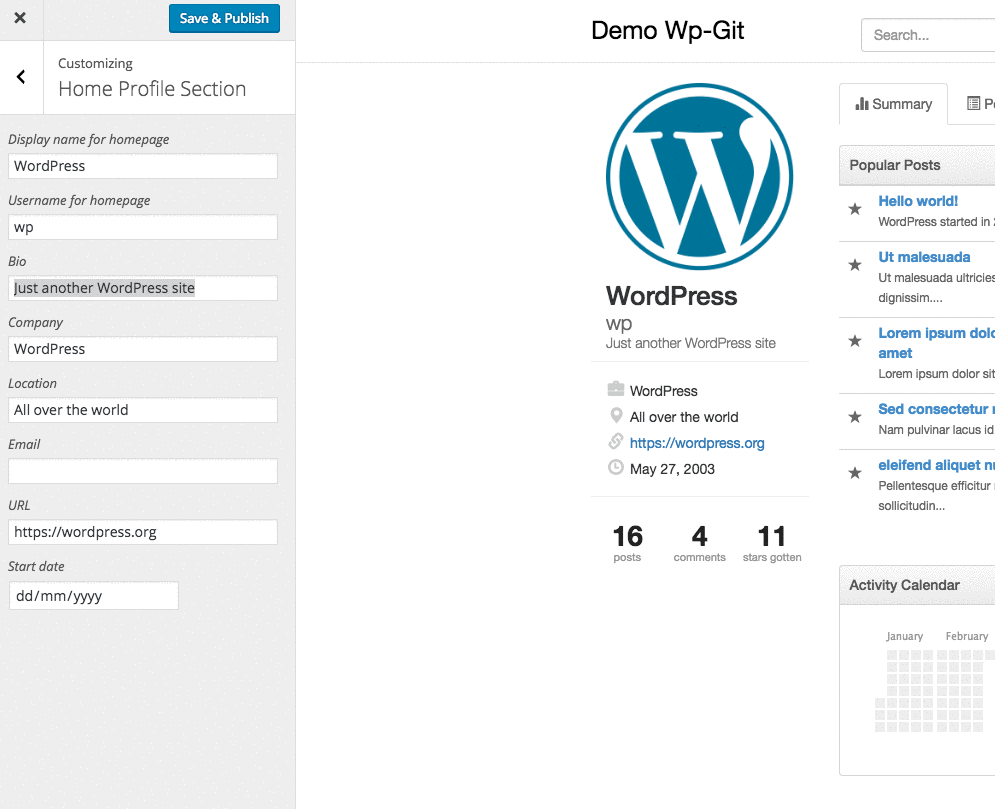Viewport: 995px width, 809px height.
Task: Open the Sed consectetur post
Action: click(937, 409)
